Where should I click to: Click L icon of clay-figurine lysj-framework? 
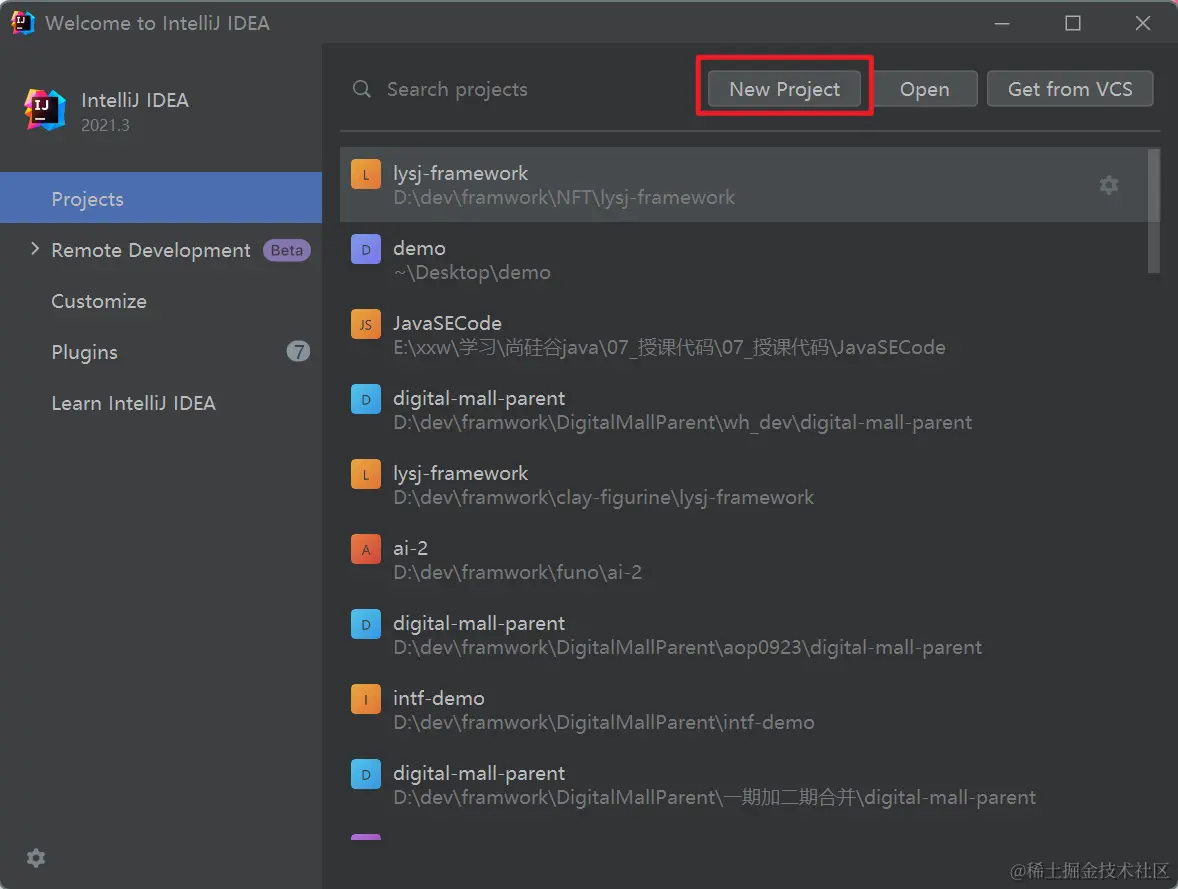point(366,475)
